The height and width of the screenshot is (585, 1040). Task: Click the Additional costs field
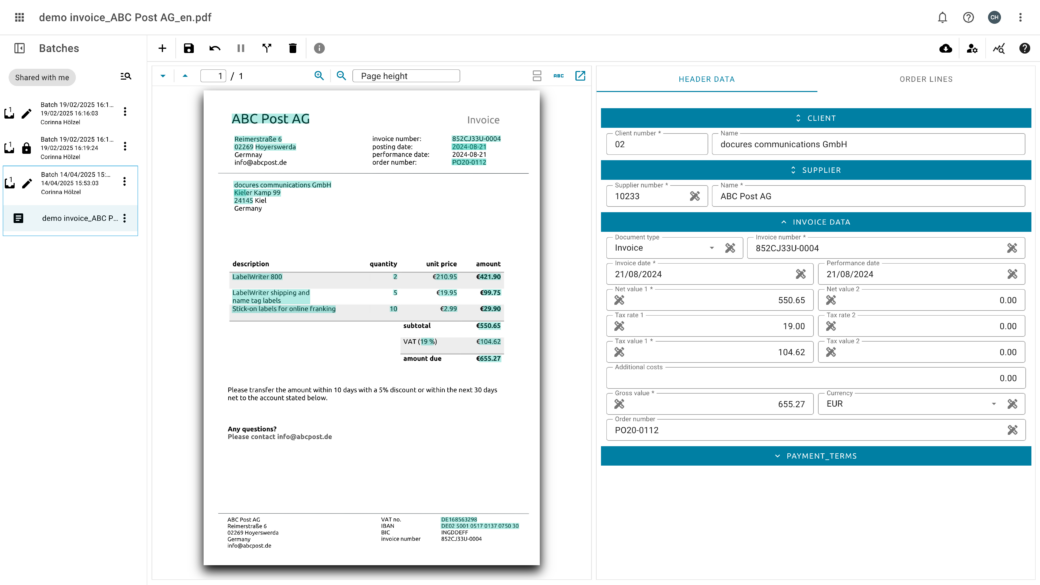(816, 378)
